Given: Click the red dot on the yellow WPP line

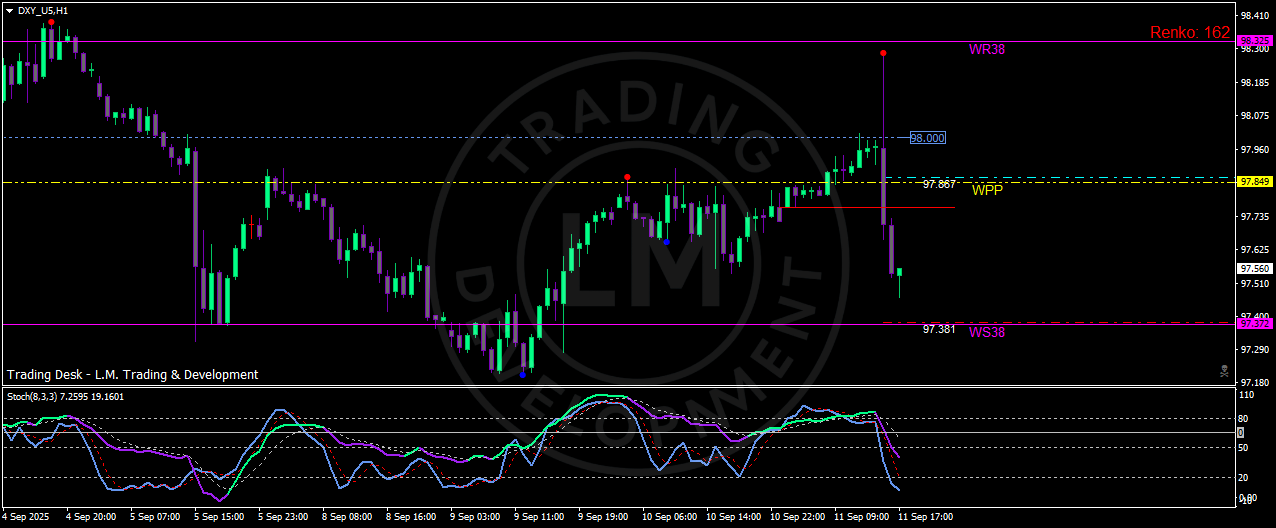Looking at the screenshot, I should pyautogui.click(x=627, y=177).
